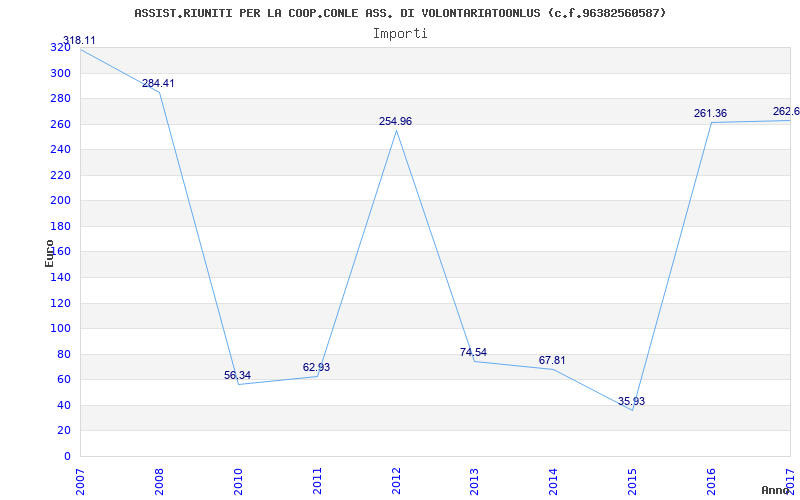Click the 2015 x-axis year label
The height and width of the screenshot is (500, 800).
(633, 481)
